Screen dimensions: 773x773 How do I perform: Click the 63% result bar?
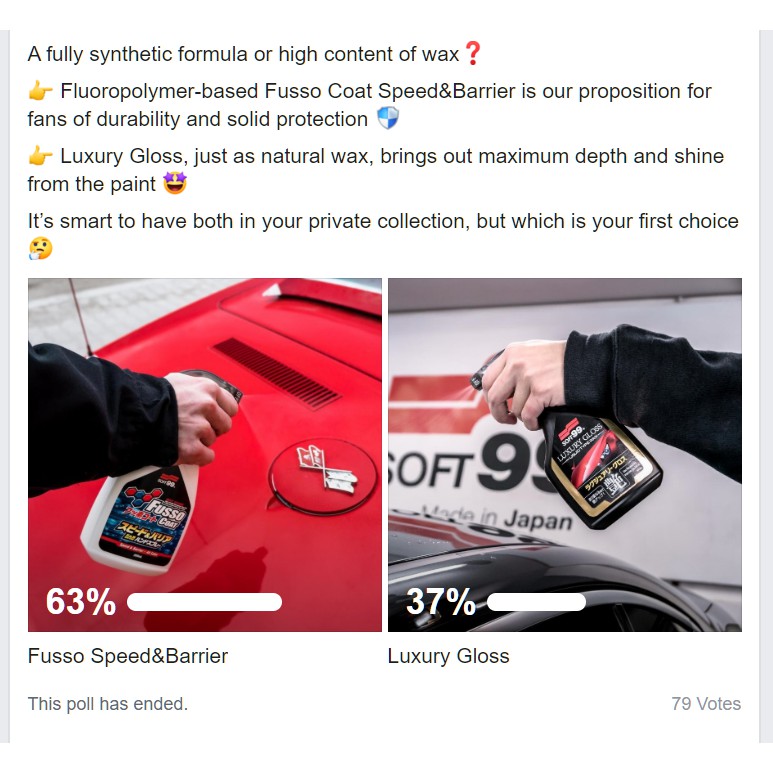[x=204, y=602]
